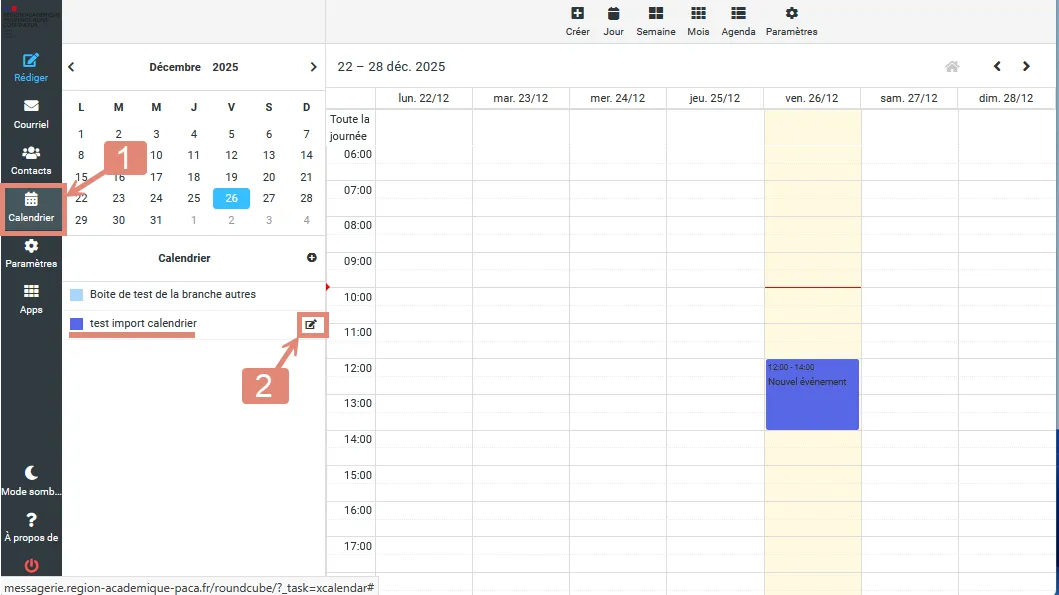Screen dimensions: 1059x595
Task: Go to previous month in mini calendar
Action: 71,67
